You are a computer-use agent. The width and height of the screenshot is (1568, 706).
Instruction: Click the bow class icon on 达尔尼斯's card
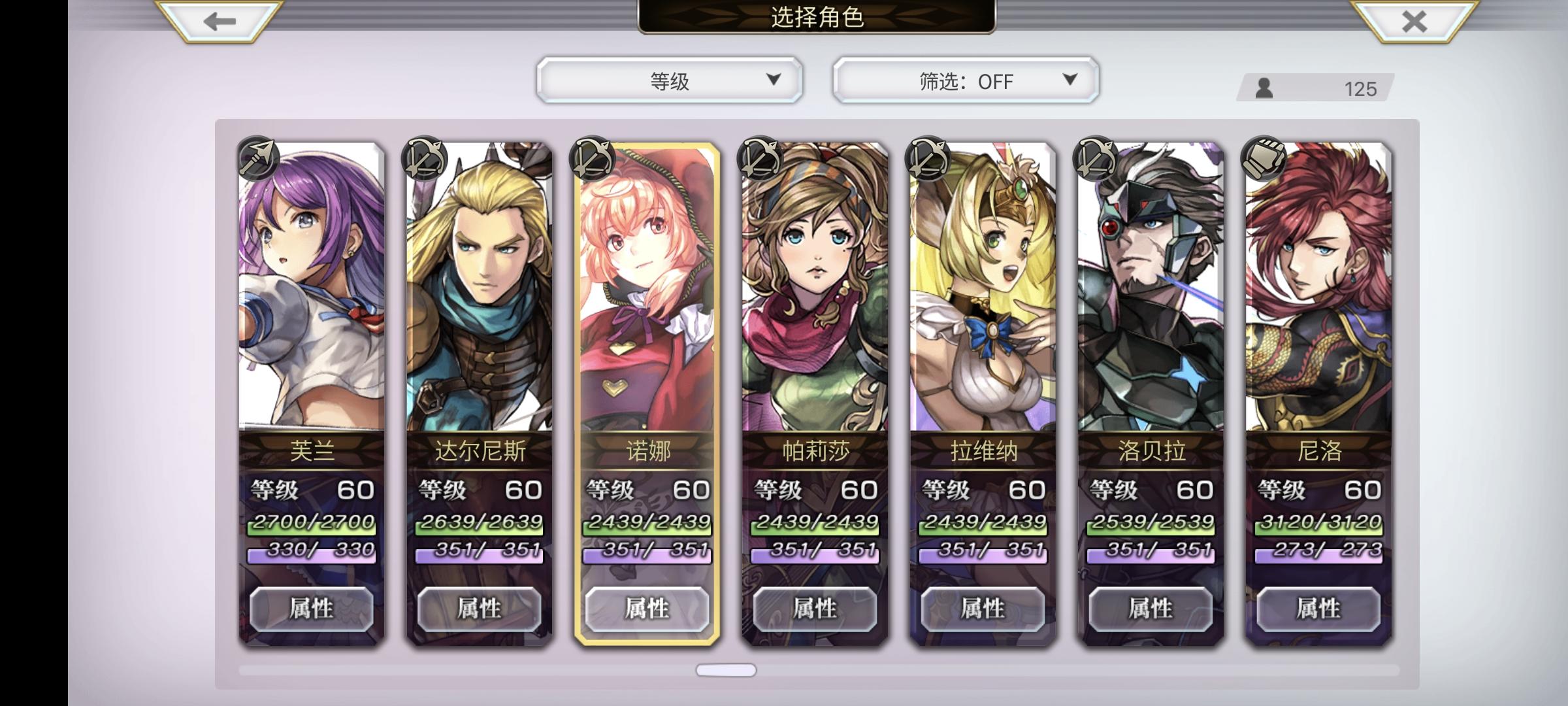tap(425, 158)
